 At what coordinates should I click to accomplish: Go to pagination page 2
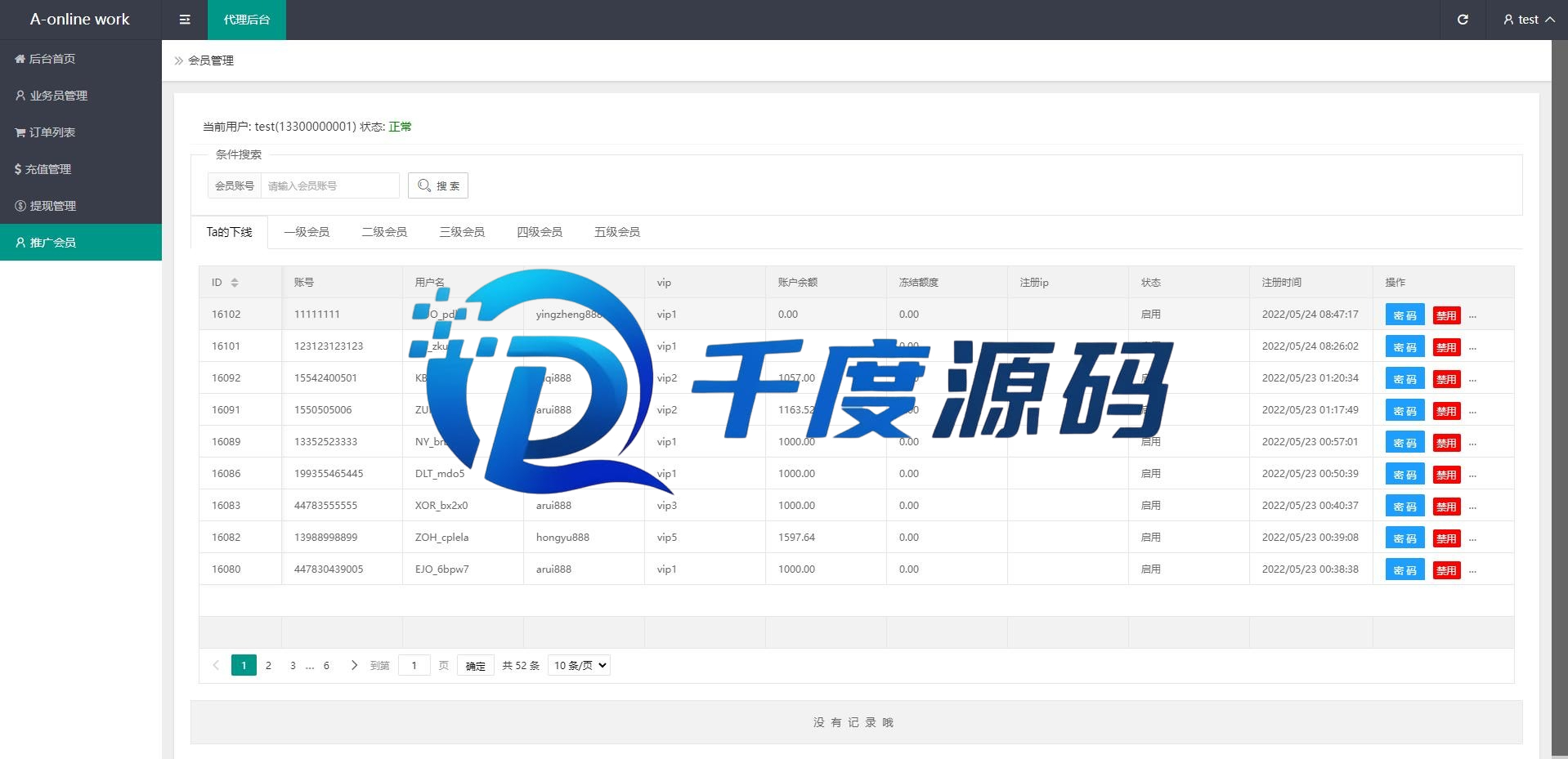point(268,665)
